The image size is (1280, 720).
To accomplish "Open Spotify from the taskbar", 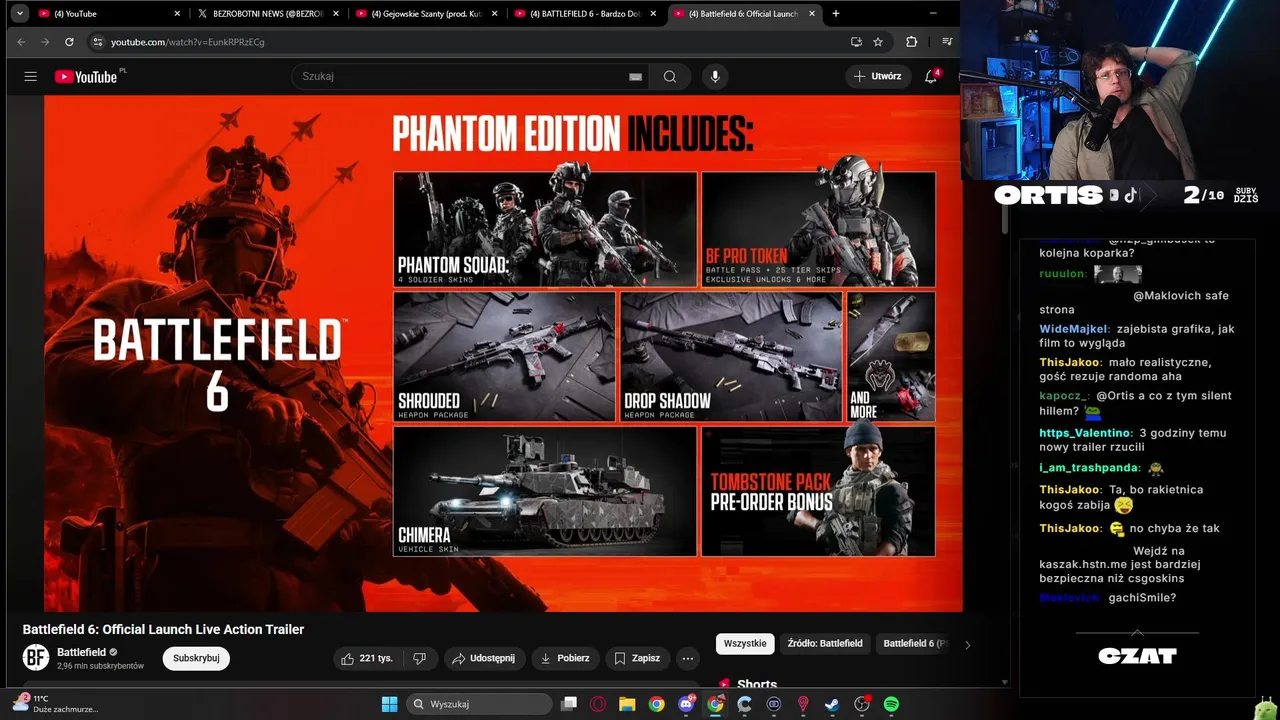I will click(891, 704).
